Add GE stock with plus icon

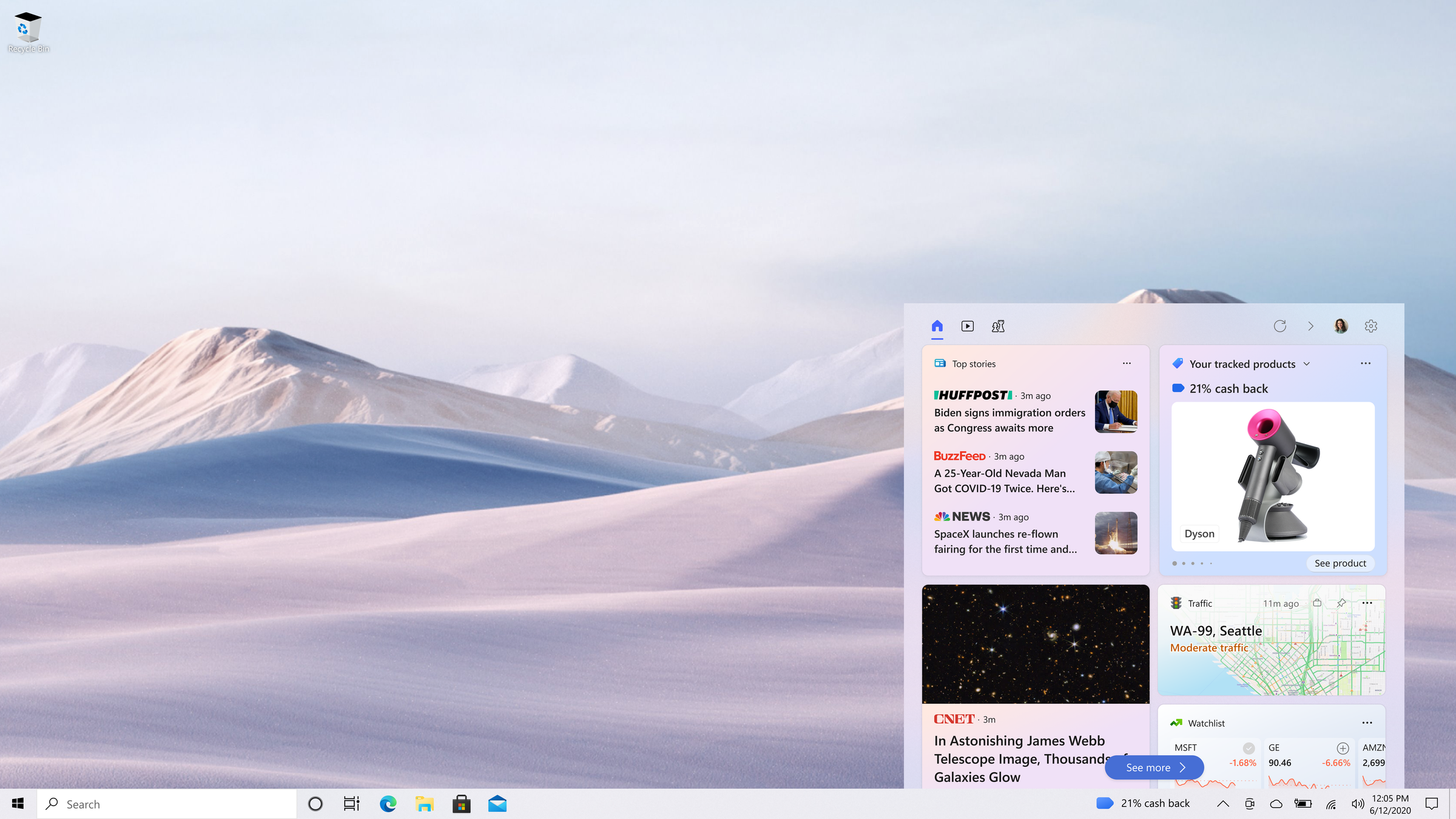1343,748
